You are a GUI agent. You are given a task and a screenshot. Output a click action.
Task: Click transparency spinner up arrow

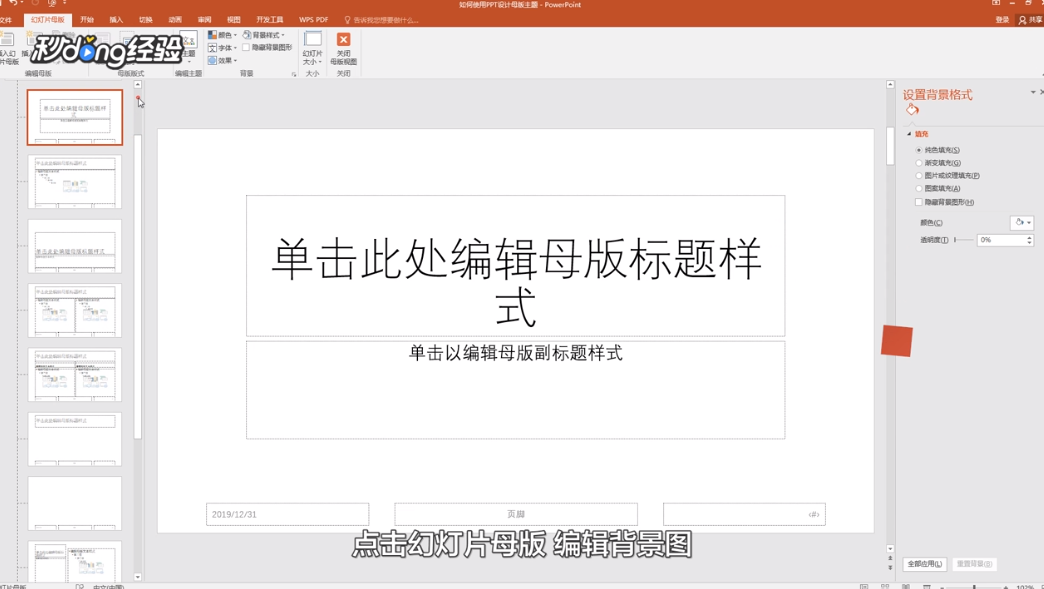[x=1029, y=237]
